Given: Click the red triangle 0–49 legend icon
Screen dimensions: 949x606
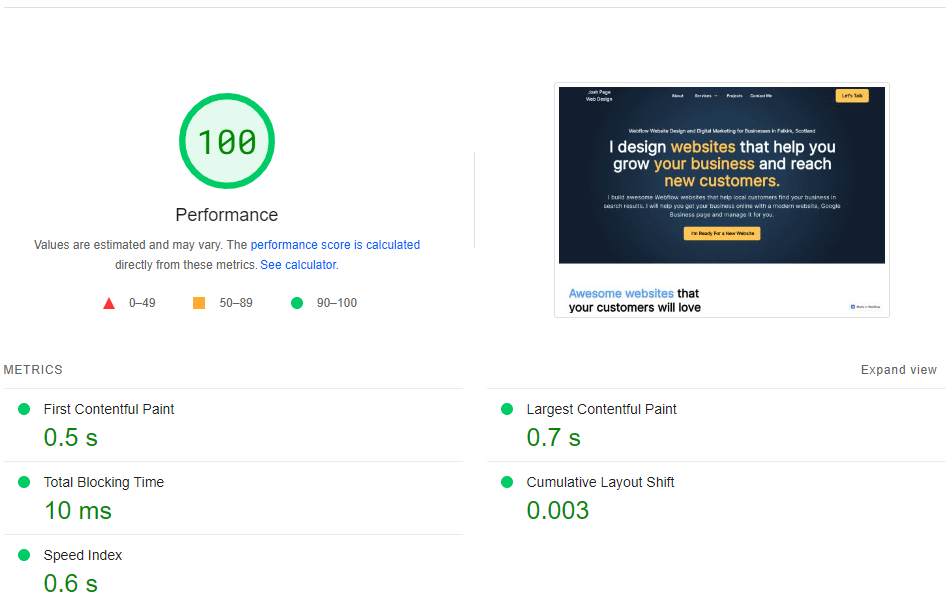Looking at the screenshot, I should tap(109, 303).
